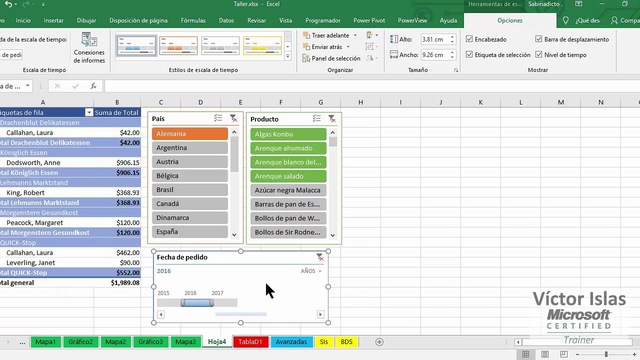Adjust the Alto spinner arrows
Viewport: 640px width, 360px height.
point(452,39)
